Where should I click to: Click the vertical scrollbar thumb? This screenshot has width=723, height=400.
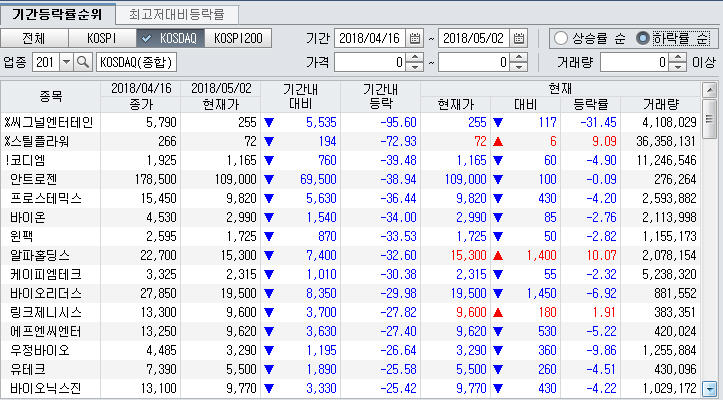[708, 119]
